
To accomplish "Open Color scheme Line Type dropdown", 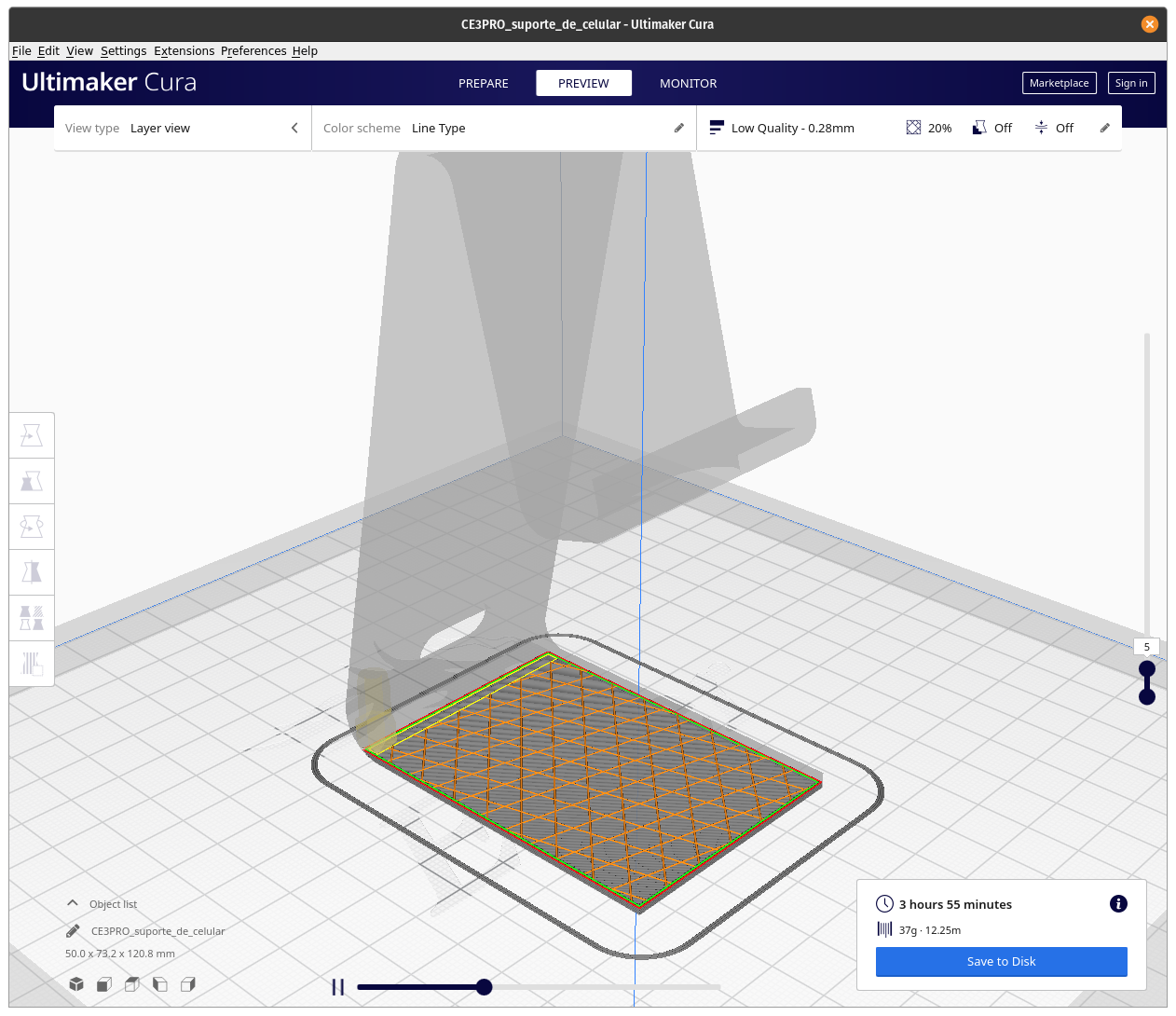I will click(504, 128).
